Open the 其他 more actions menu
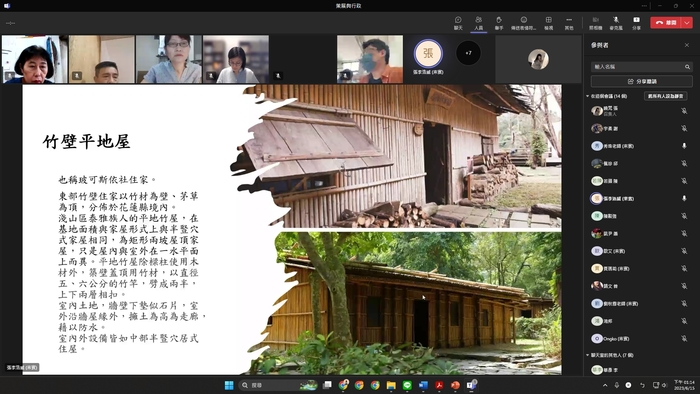This screenshot has height=394, width=700. pyautogui.click(x=569, y=23)
